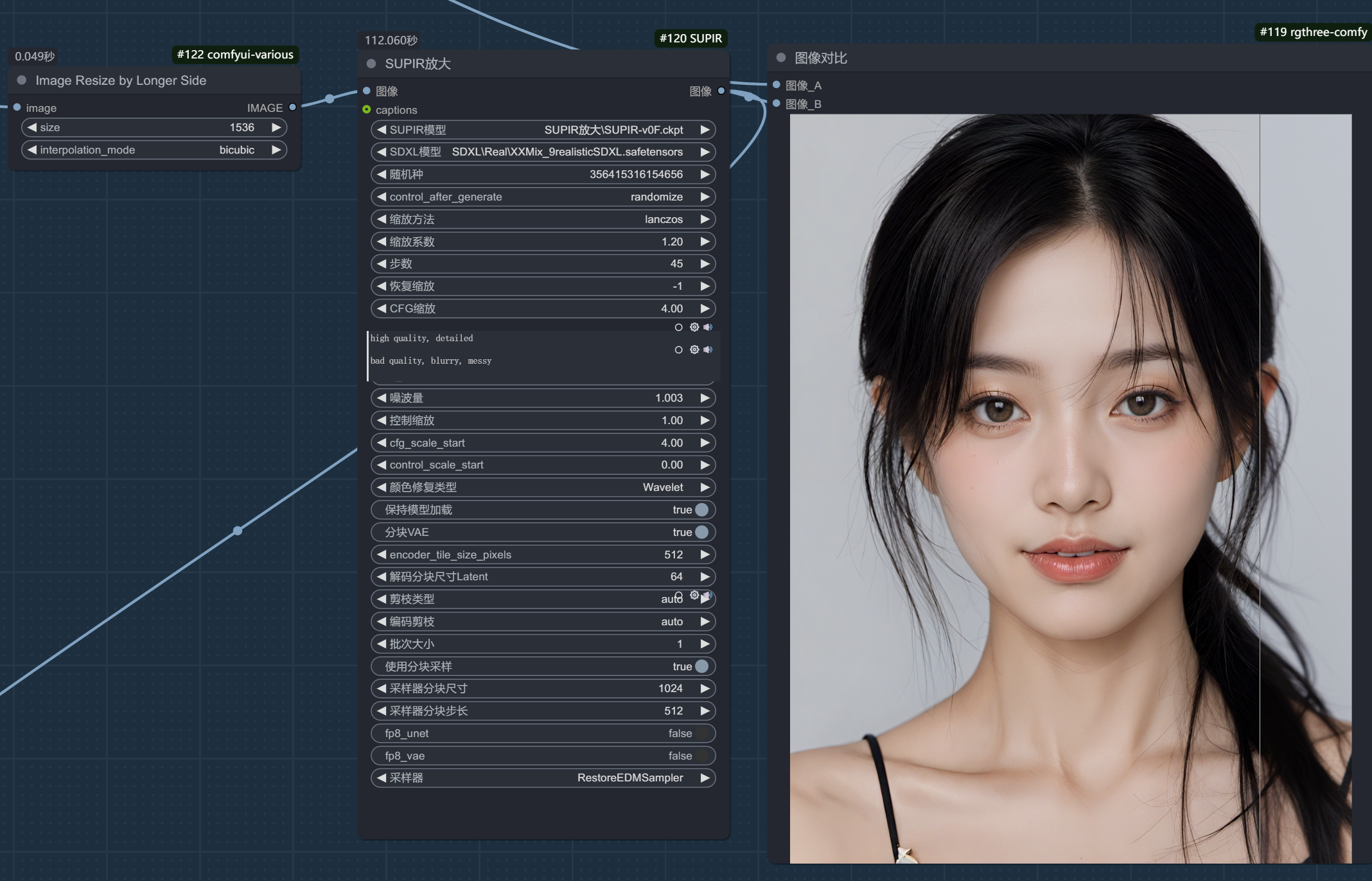Click the encoder_tile_size_pixels value 512
Viewport: 1372px width, 881px height.
pyautogui.click(x=673, y=555)
